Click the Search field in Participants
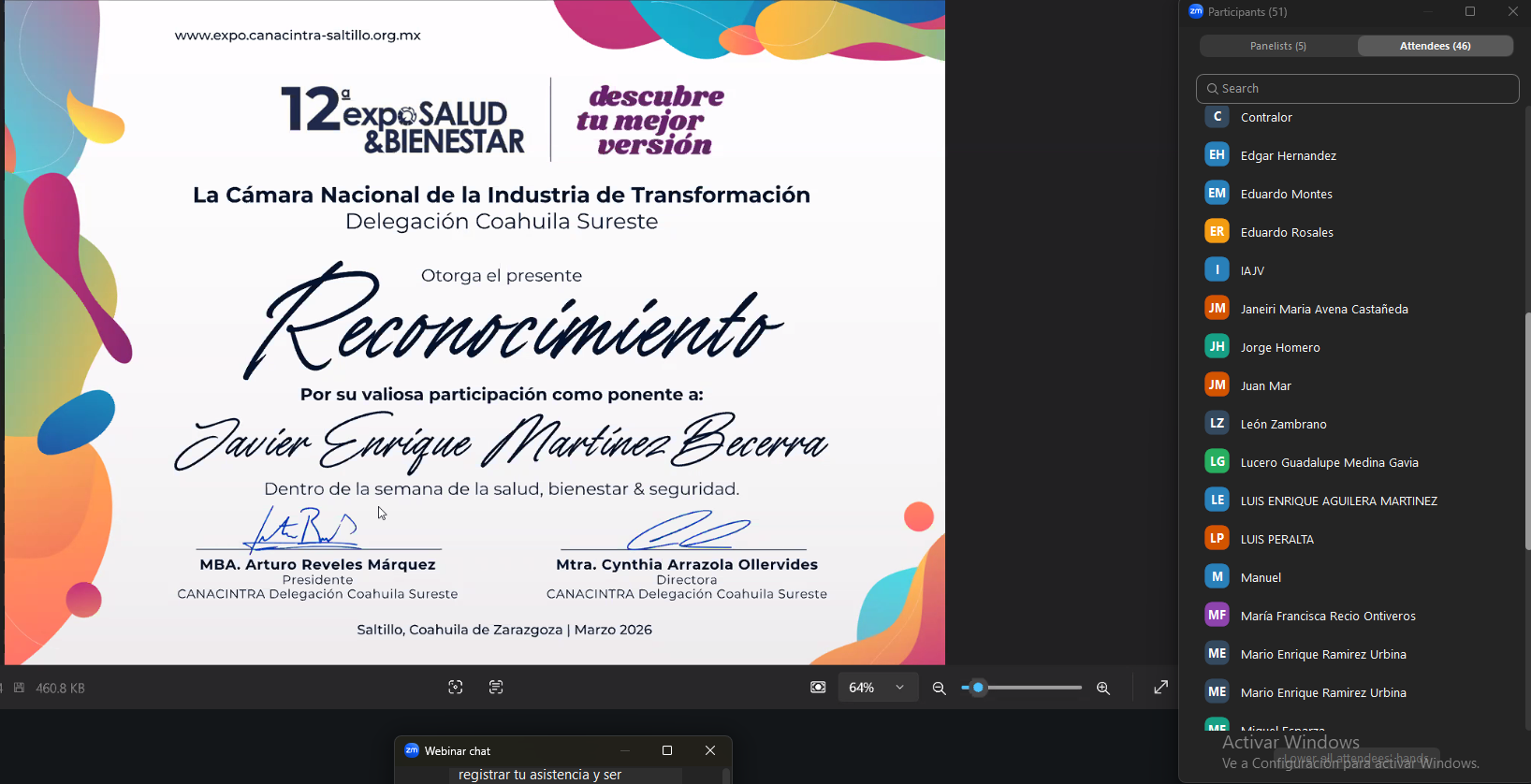The width and height of the screenshot is (1531, 784). 1357,89
